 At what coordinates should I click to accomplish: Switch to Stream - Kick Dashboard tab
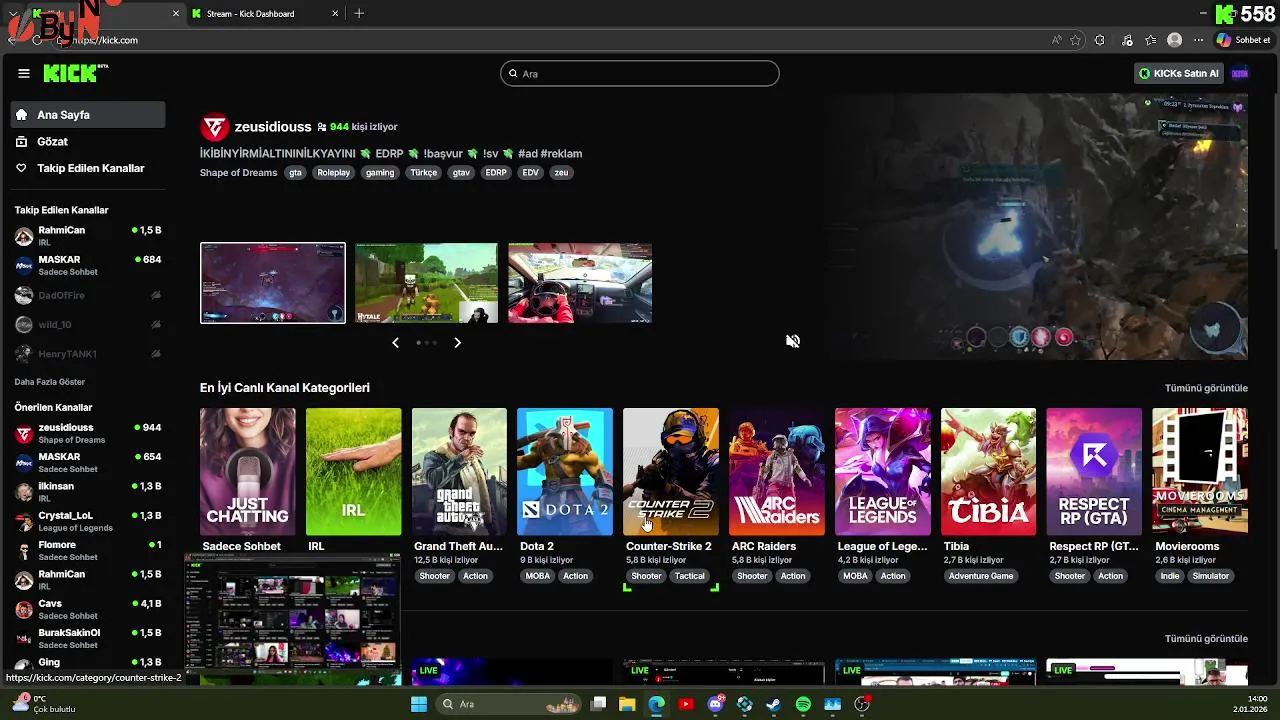click(265, 14)
